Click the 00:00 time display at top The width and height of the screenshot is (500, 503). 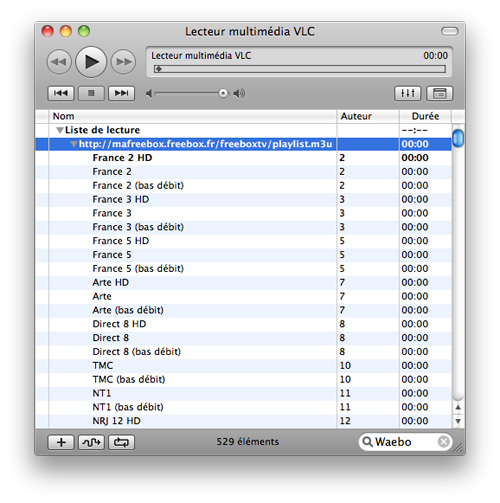coord(435,56)
